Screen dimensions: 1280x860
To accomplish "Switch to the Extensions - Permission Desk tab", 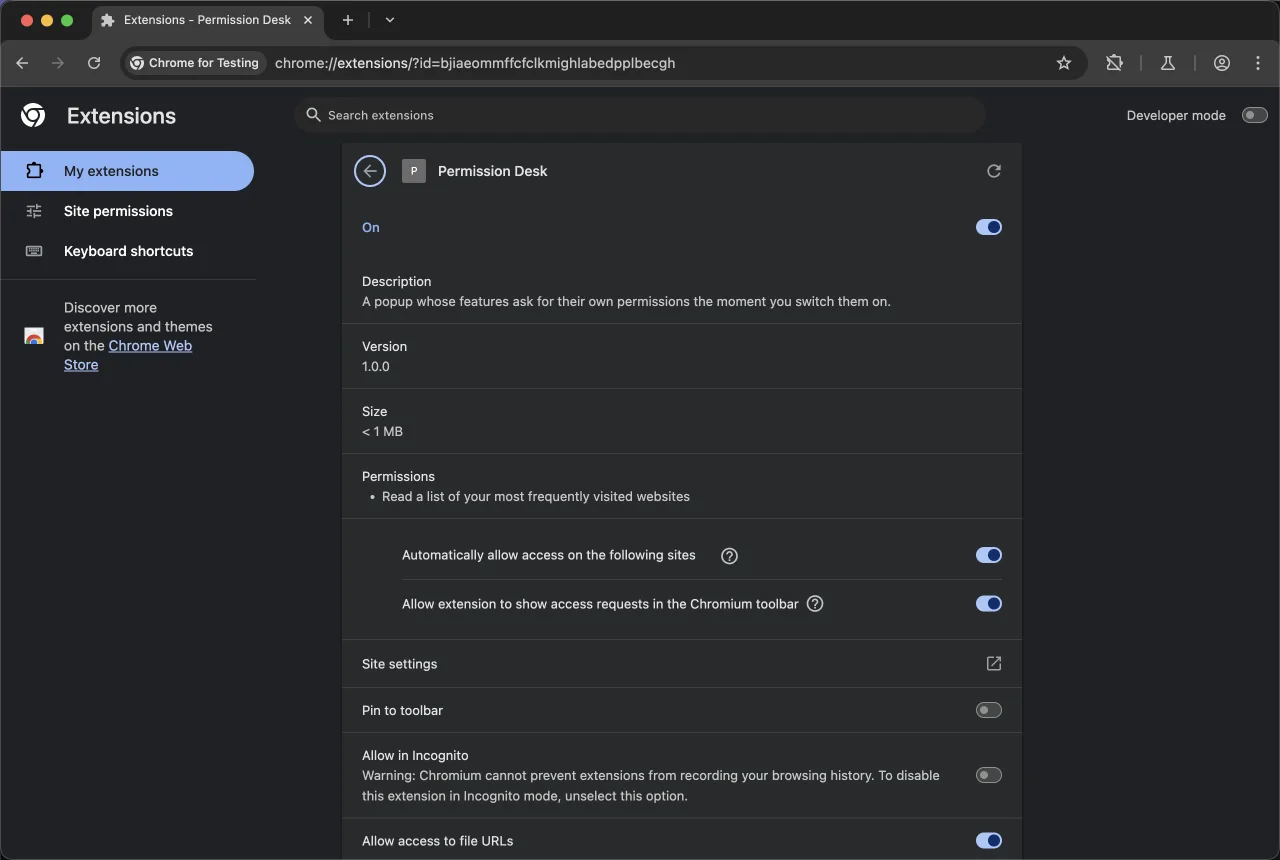I will point(208,20).
